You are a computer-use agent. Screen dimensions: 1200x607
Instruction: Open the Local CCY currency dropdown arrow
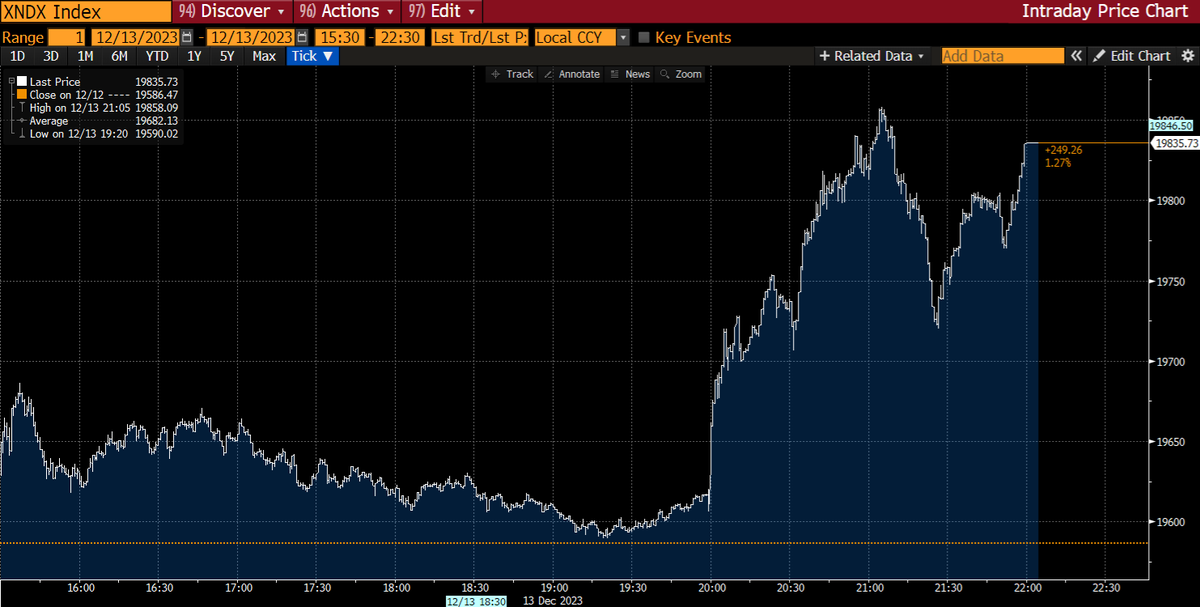624,37
